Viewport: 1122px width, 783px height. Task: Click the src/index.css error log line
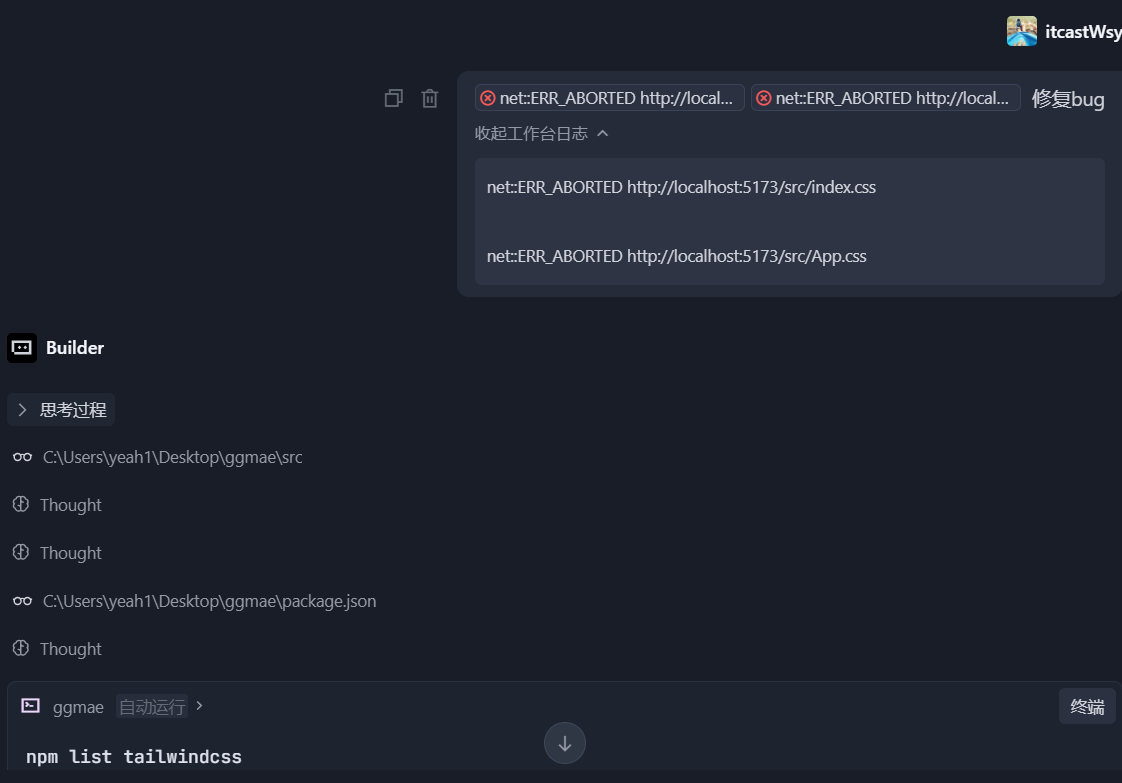coord(681,187)
